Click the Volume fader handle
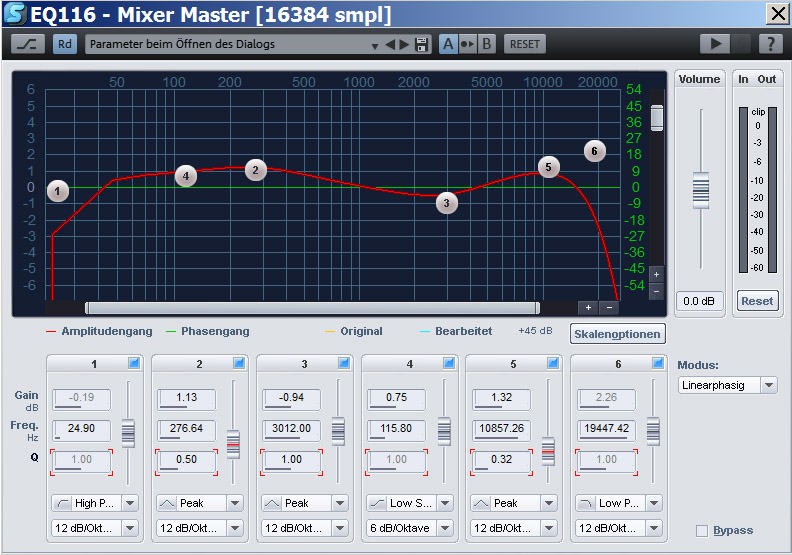This screenshot has width=792, height=555. [x=701, y=190]
